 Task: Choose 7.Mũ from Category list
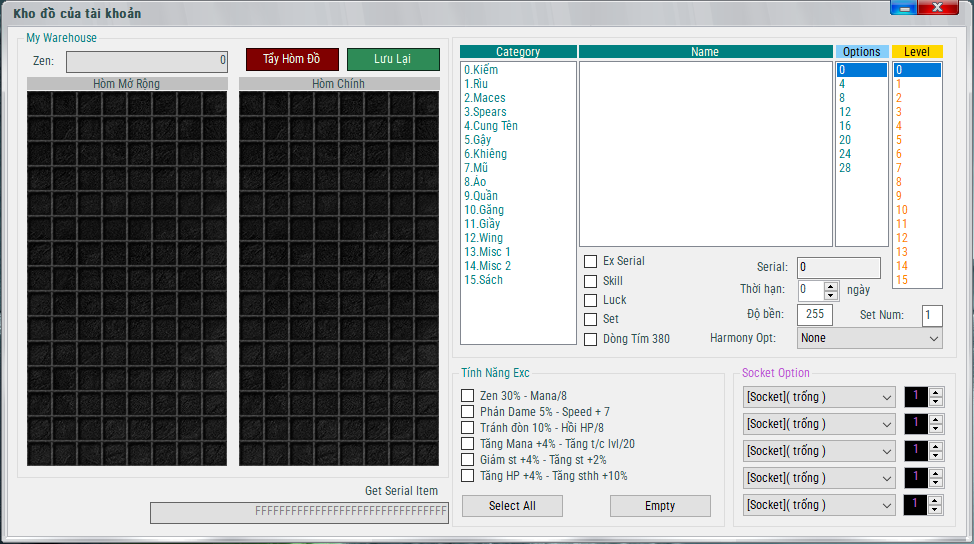coord(476,168)
